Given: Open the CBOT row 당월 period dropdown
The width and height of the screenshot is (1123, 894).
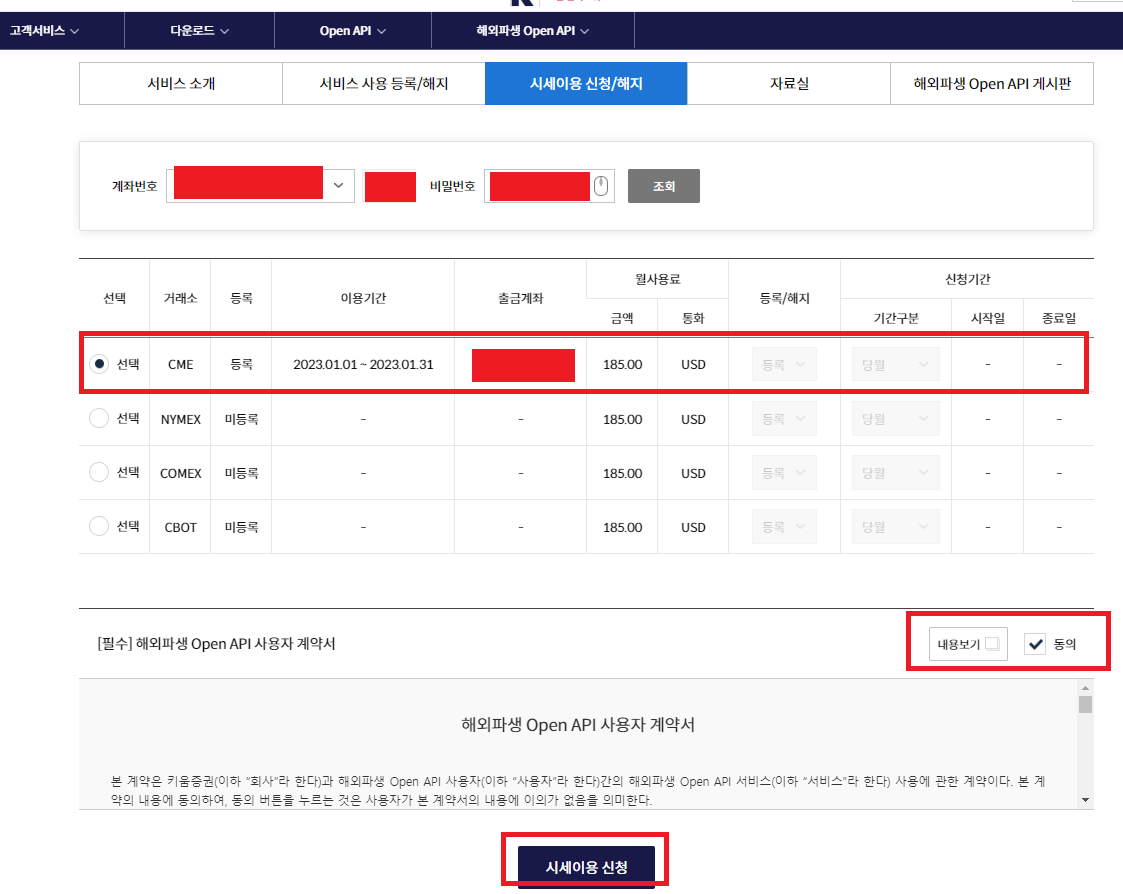Looking at the screenshot, I should (x=895, y=527).
